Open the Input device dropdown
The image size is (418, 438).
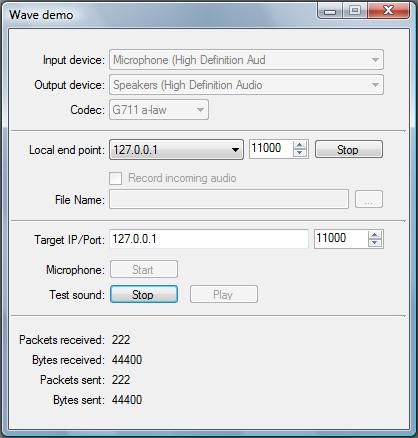pyautogui.click(x=246, y=60)
